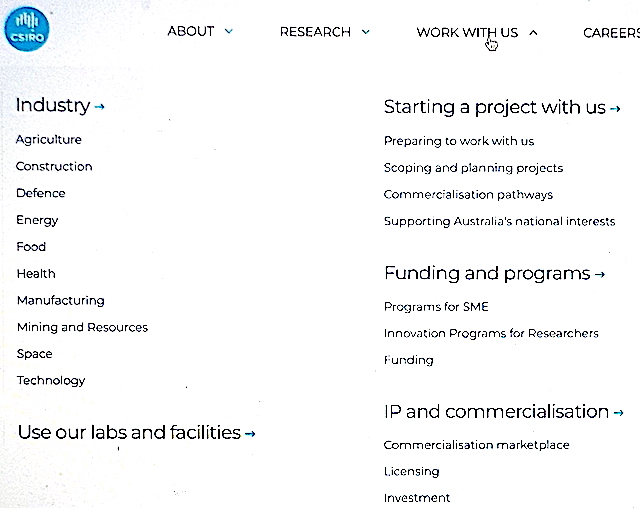Open the Careers menu item

click(x=610, y=33)
